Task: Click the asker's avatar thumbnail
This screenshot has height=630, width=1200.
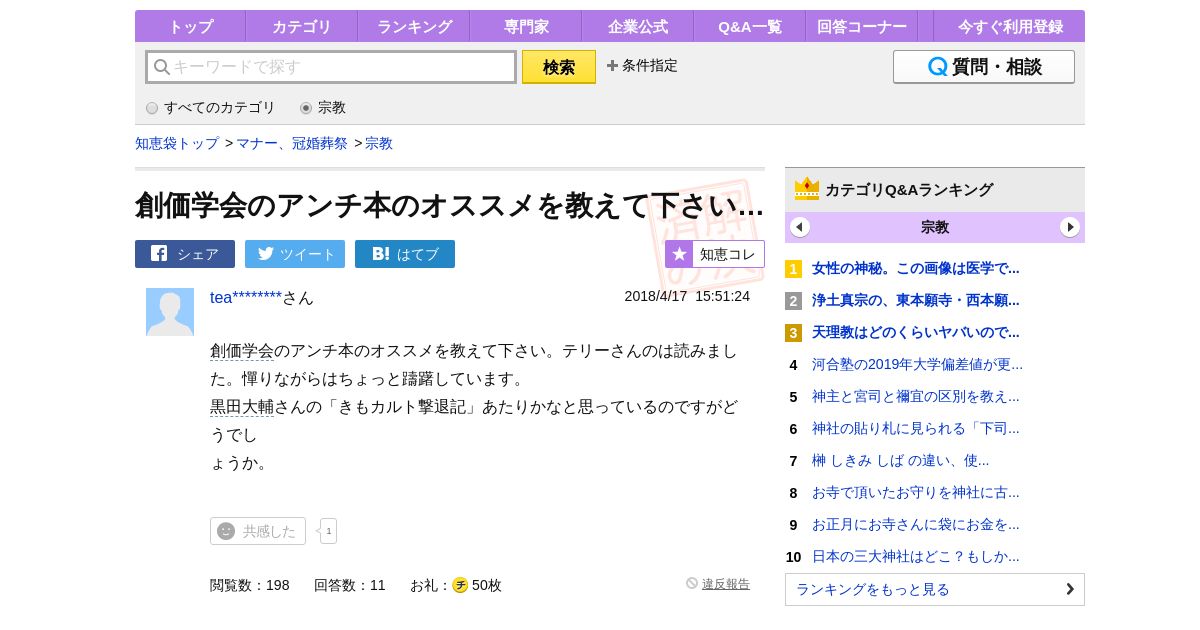Action: tap(170, 312)
